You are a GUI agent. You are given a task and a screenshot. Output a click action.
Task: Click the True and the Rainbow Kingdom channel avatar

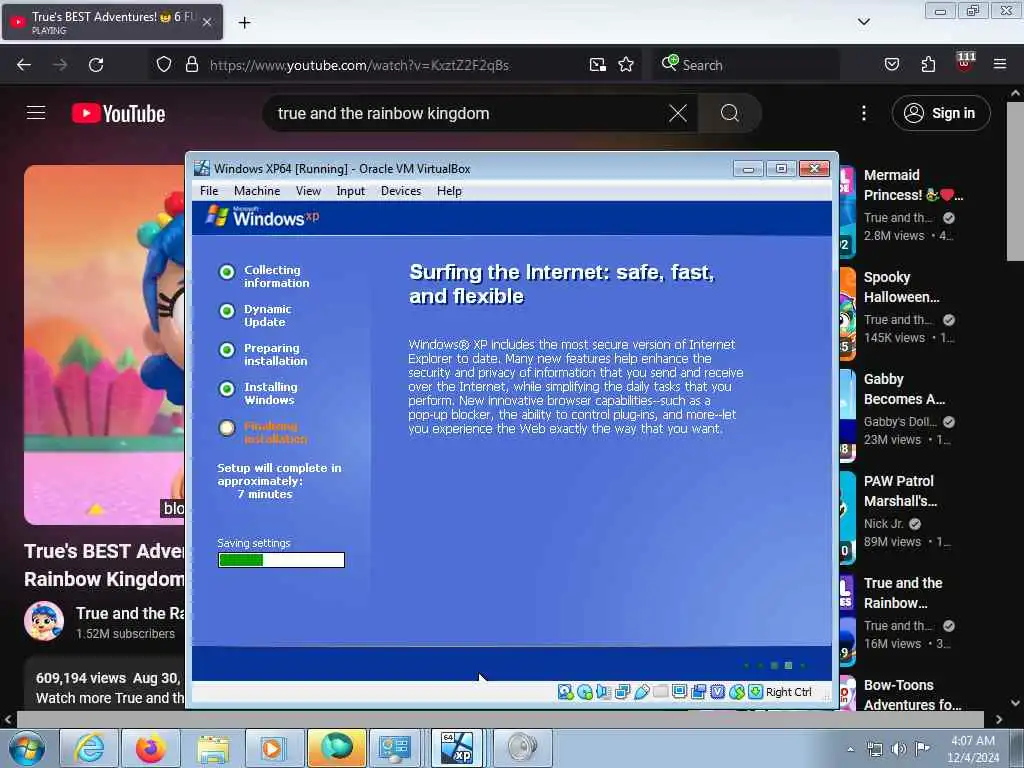coord(44,621)
